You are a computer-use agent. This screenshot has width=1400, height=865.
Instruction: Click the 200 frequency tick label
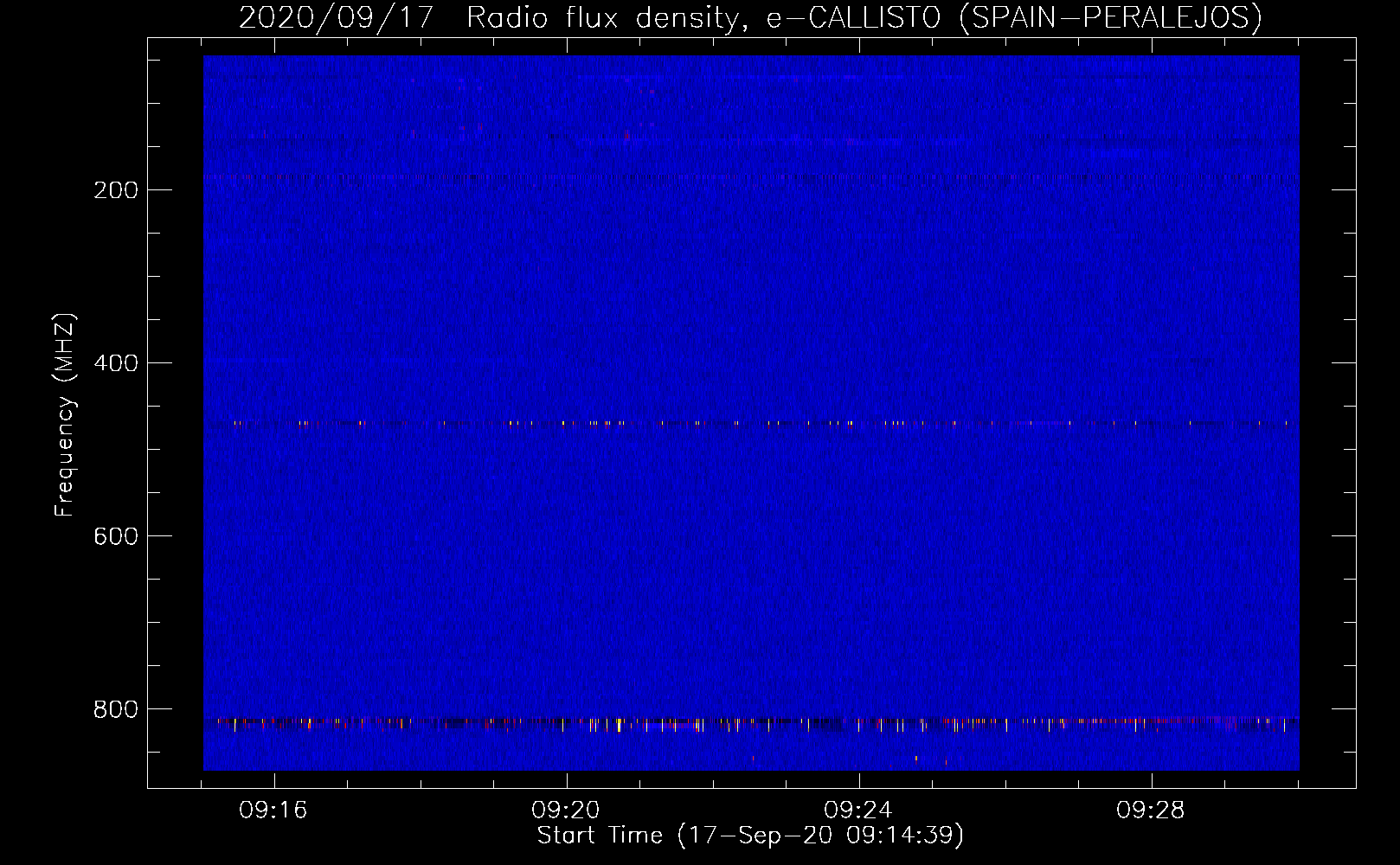[x=116, y=190]
